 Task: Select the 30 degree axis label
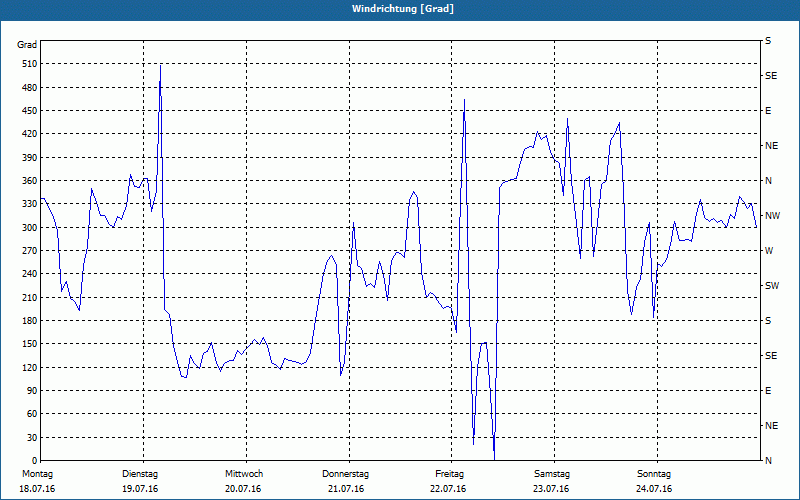(x=32, y=437)
